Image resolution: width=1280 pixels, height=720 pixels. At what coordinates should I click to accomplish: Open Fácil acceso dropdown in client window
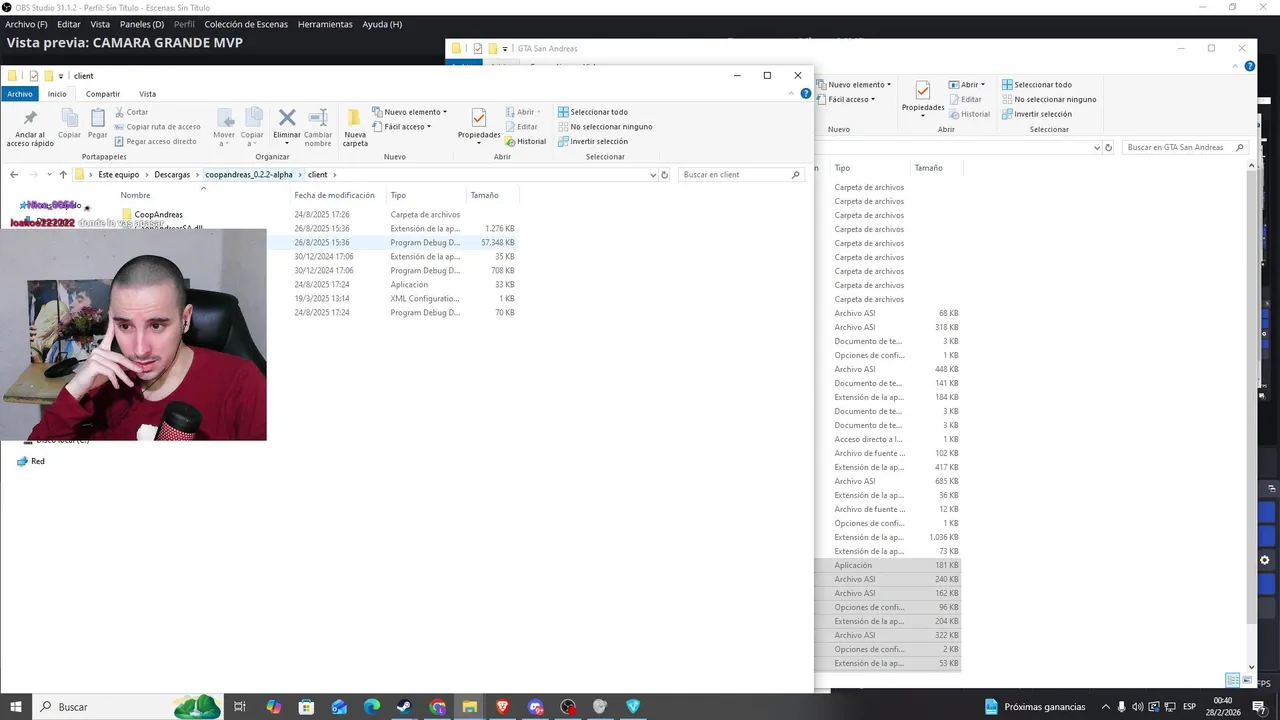pos(401,127)
